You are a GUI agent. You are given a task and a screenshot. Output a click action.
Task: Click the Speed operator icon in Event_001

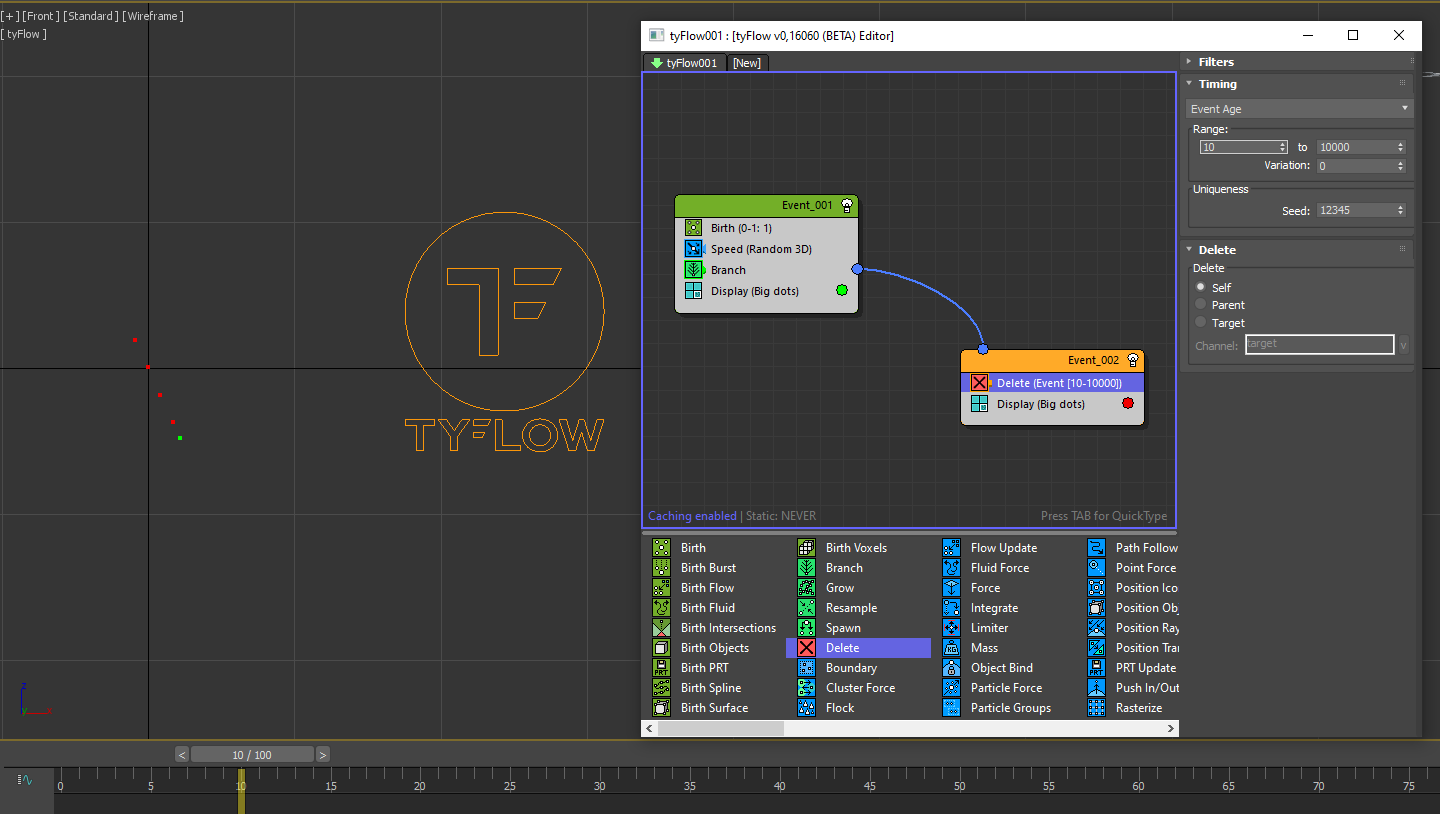click(693, 249)
